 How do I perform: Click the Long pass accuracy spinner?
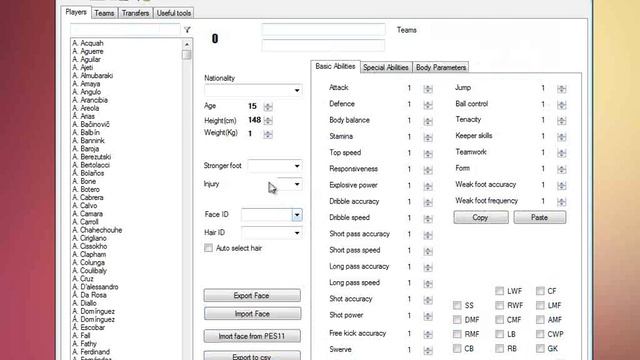click(428, 267)
